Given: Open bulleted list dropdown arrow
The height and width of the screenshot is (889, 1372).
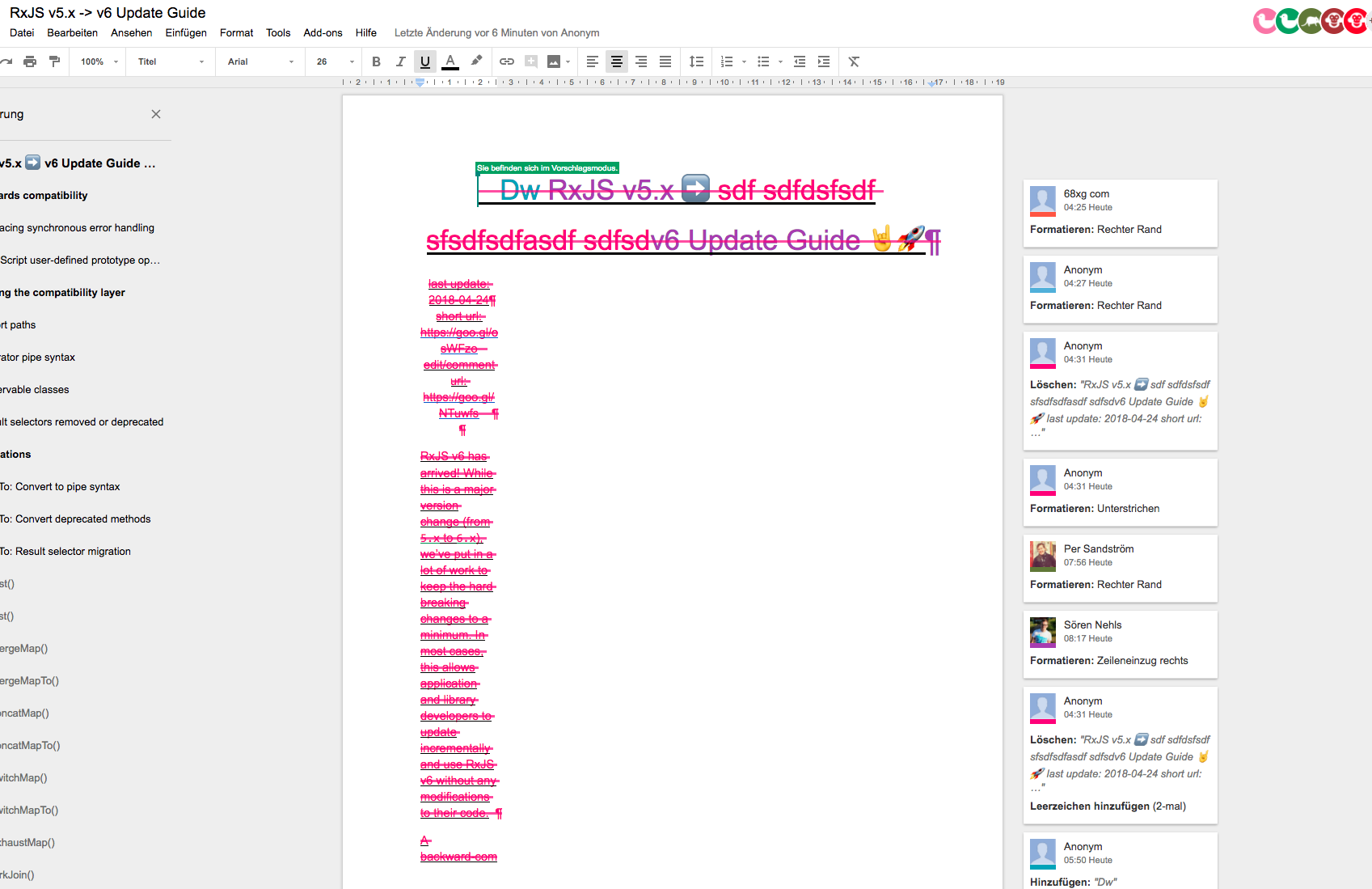Looking at the screenshot, I should point(780,61).
